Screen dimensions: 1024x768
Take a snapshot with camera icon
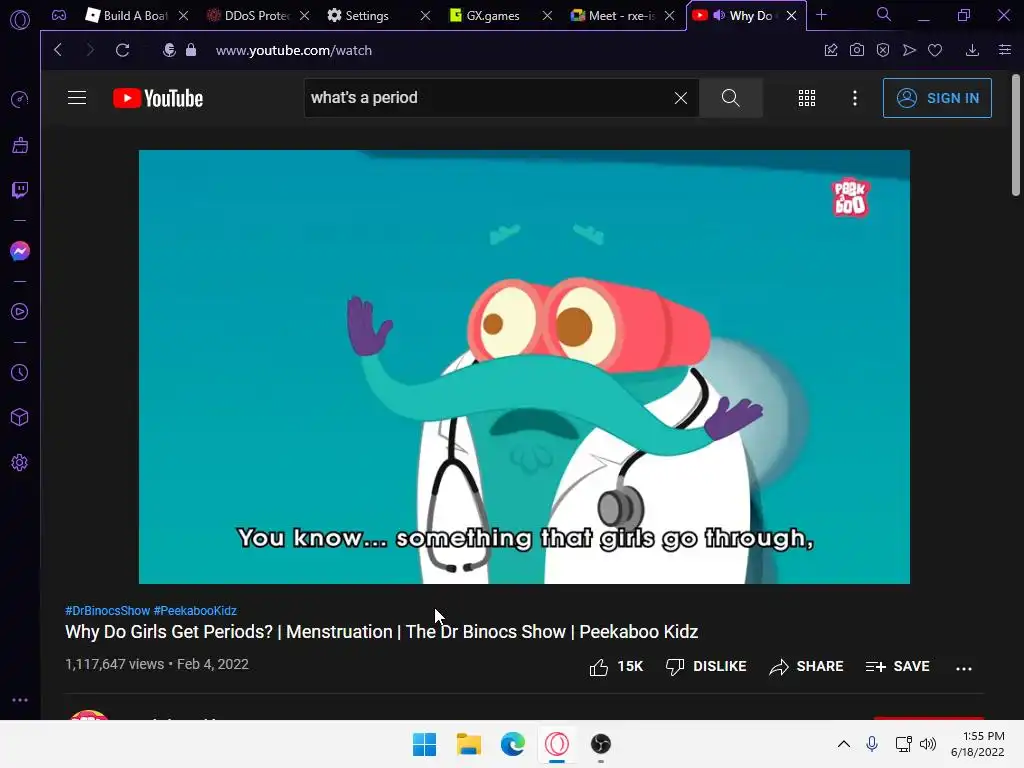coord(857,50)
